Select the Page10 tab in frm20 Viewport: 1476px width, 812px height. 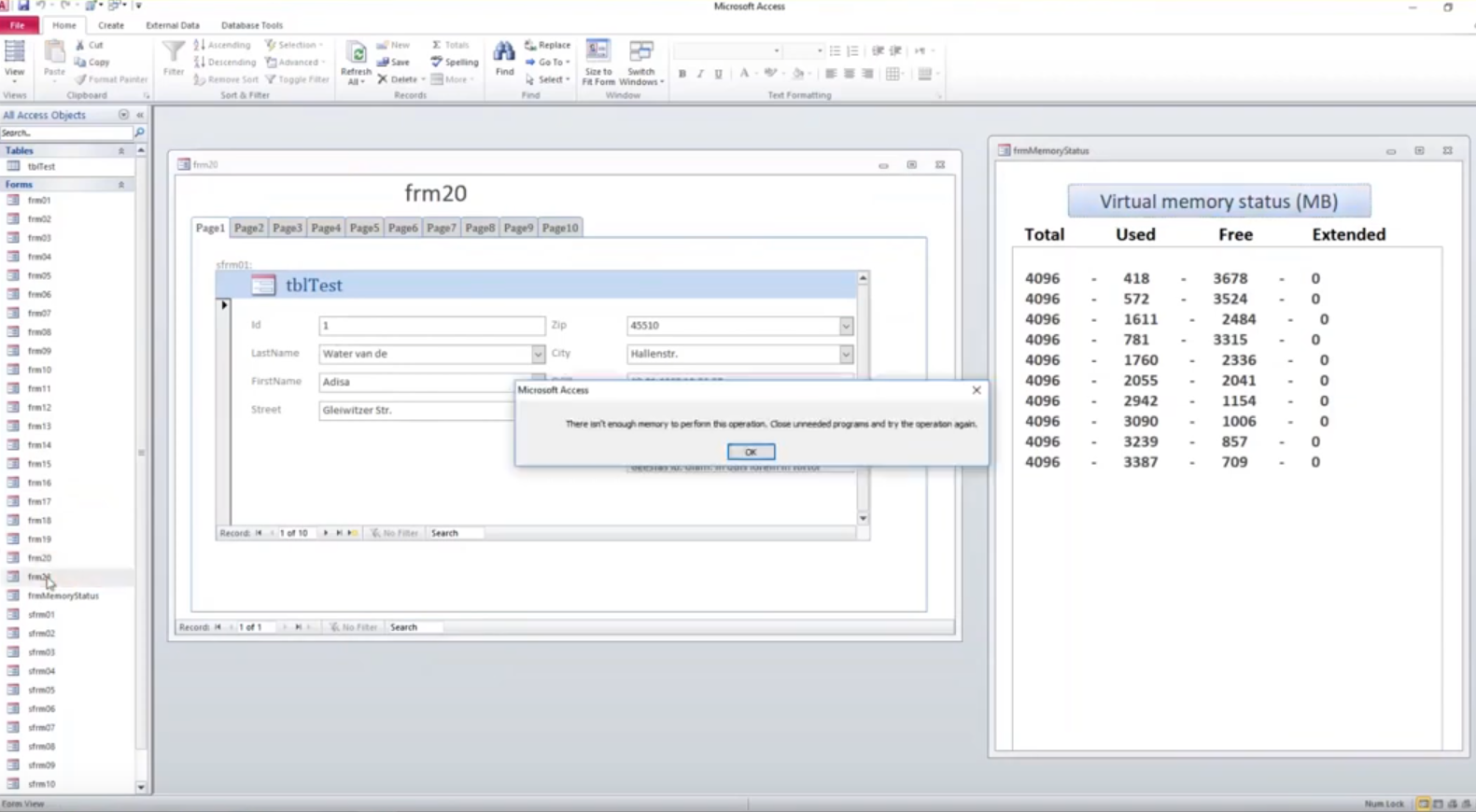pos(560,228)
